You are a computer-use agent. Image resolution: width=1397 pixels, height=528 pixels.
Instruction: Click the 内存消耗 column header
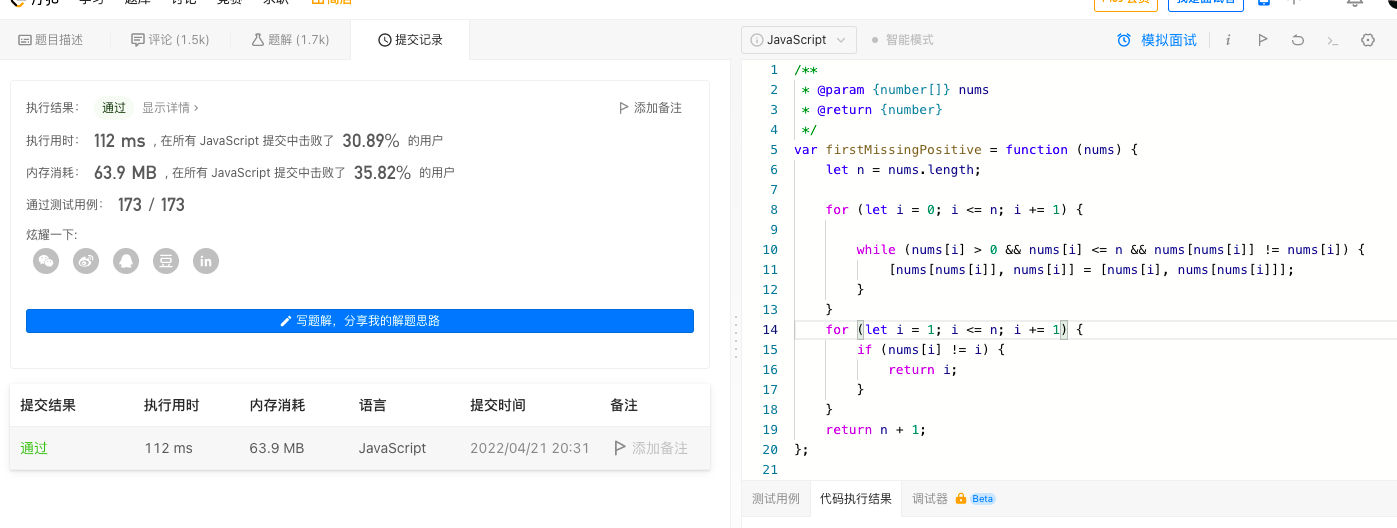pos(277,405)
